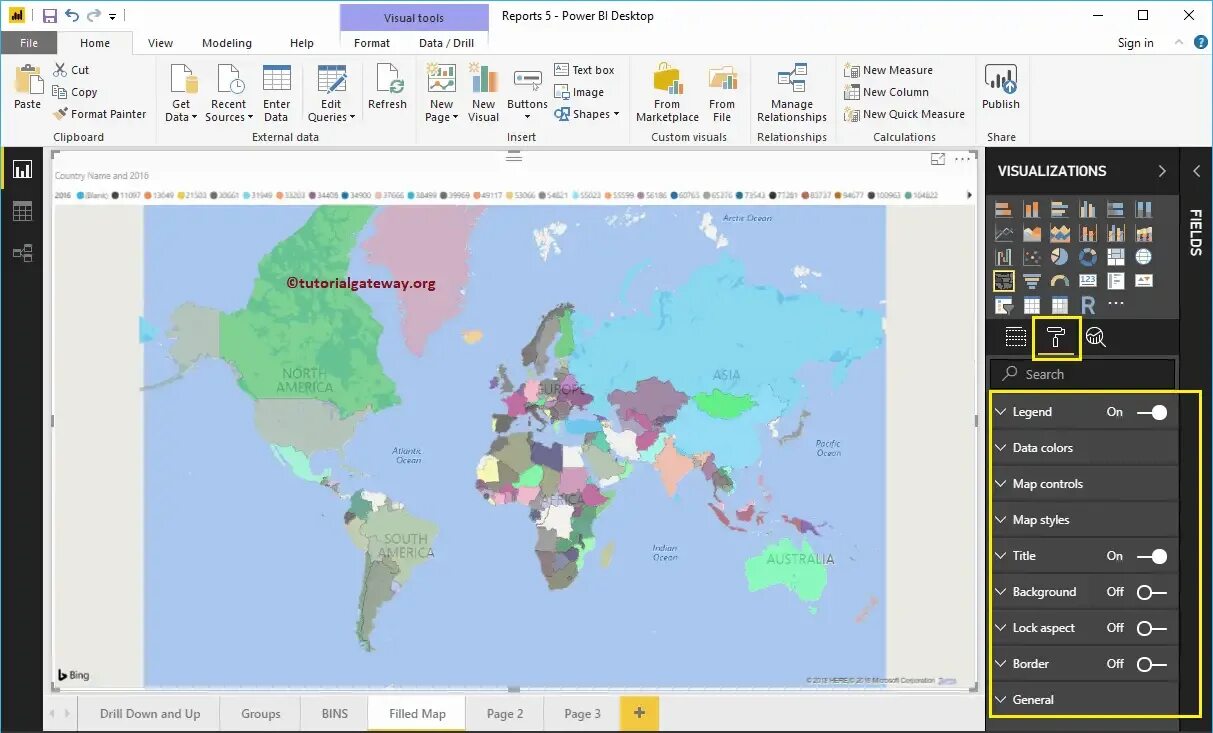The height and width of the screenshot is (733, 1213).
Task: Open More options ellipsis on map visual
Action: click(963, 159)
